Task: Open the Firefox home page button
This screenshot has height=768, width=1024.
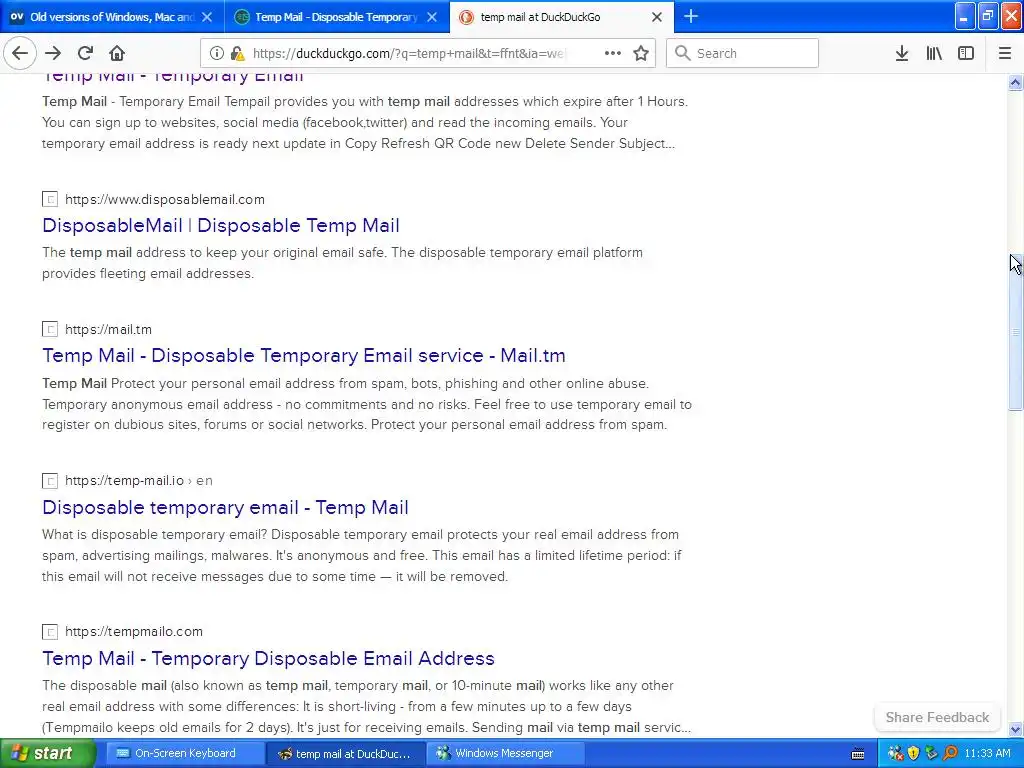Action: coord(117,54)
